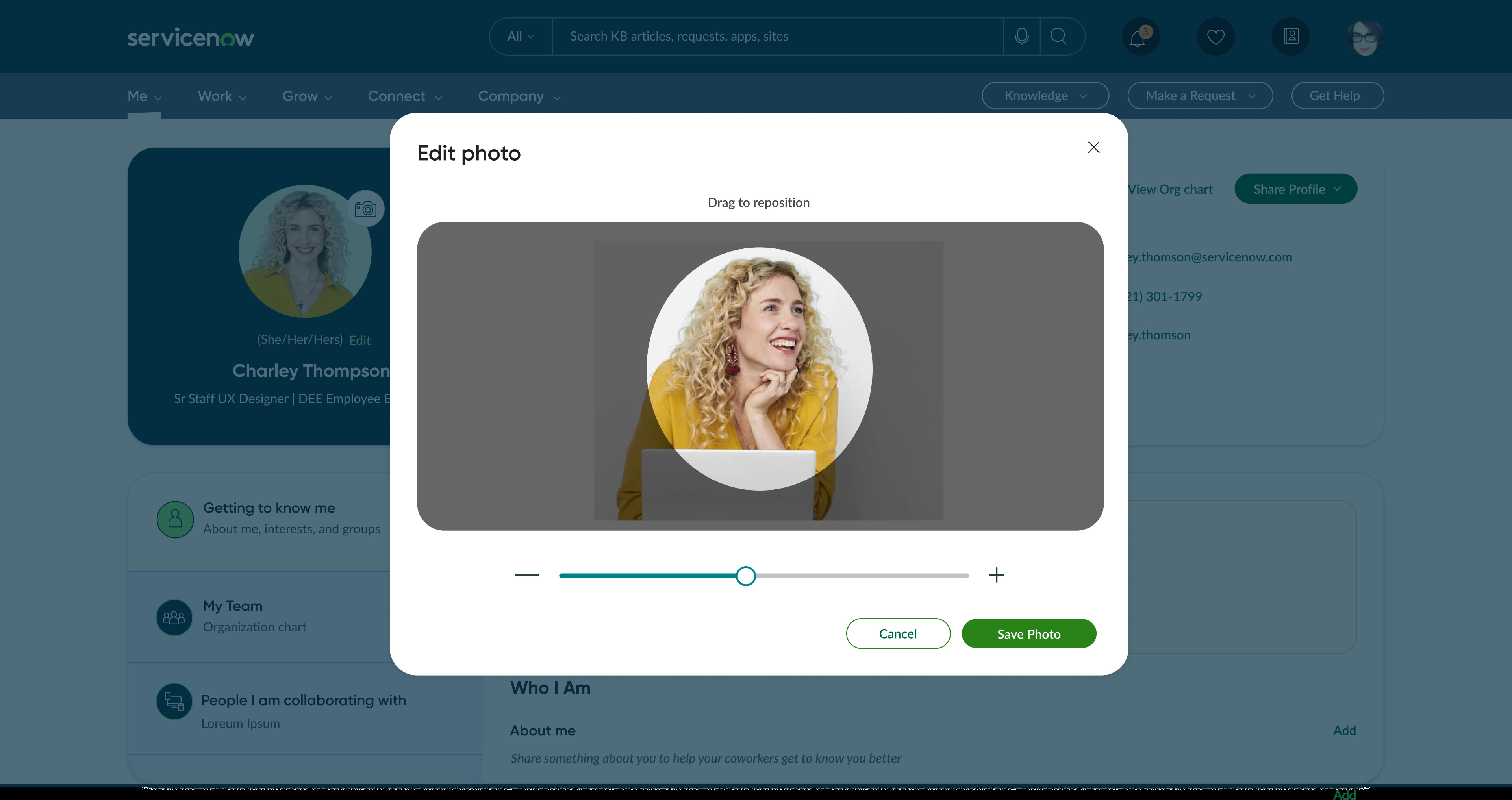Image resolution: width=1512 pixels, height=800 pixels.
Task: Open the Connect navigation menu
Action: coord(404,96)
